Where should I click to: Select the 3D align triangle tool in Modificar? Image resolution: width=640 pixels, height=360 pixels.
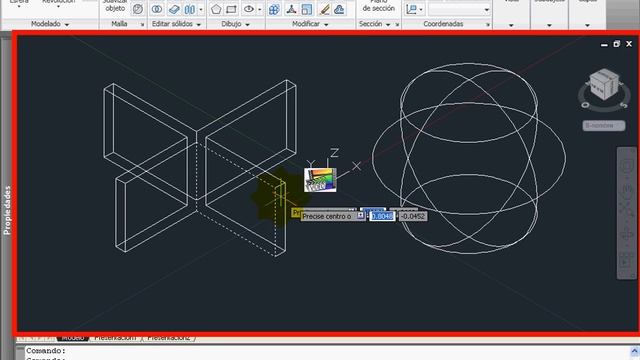[x=291, y=9]
